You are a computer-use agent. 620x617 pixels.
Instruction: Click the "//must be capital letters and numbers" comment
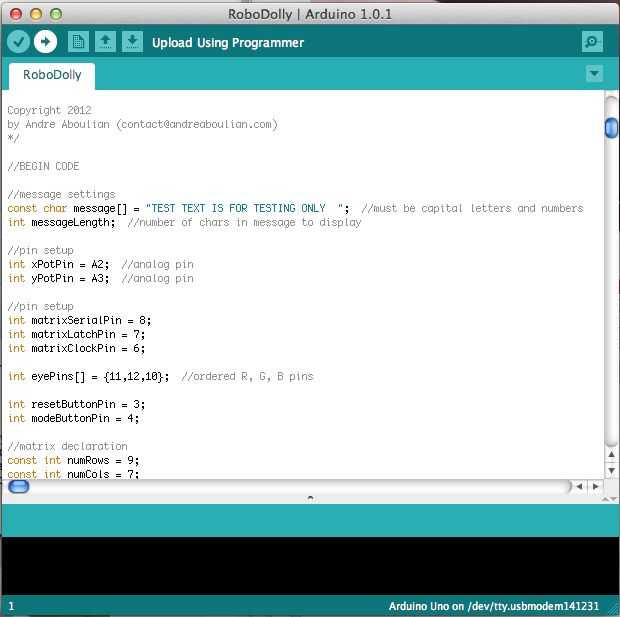(472, 208)
